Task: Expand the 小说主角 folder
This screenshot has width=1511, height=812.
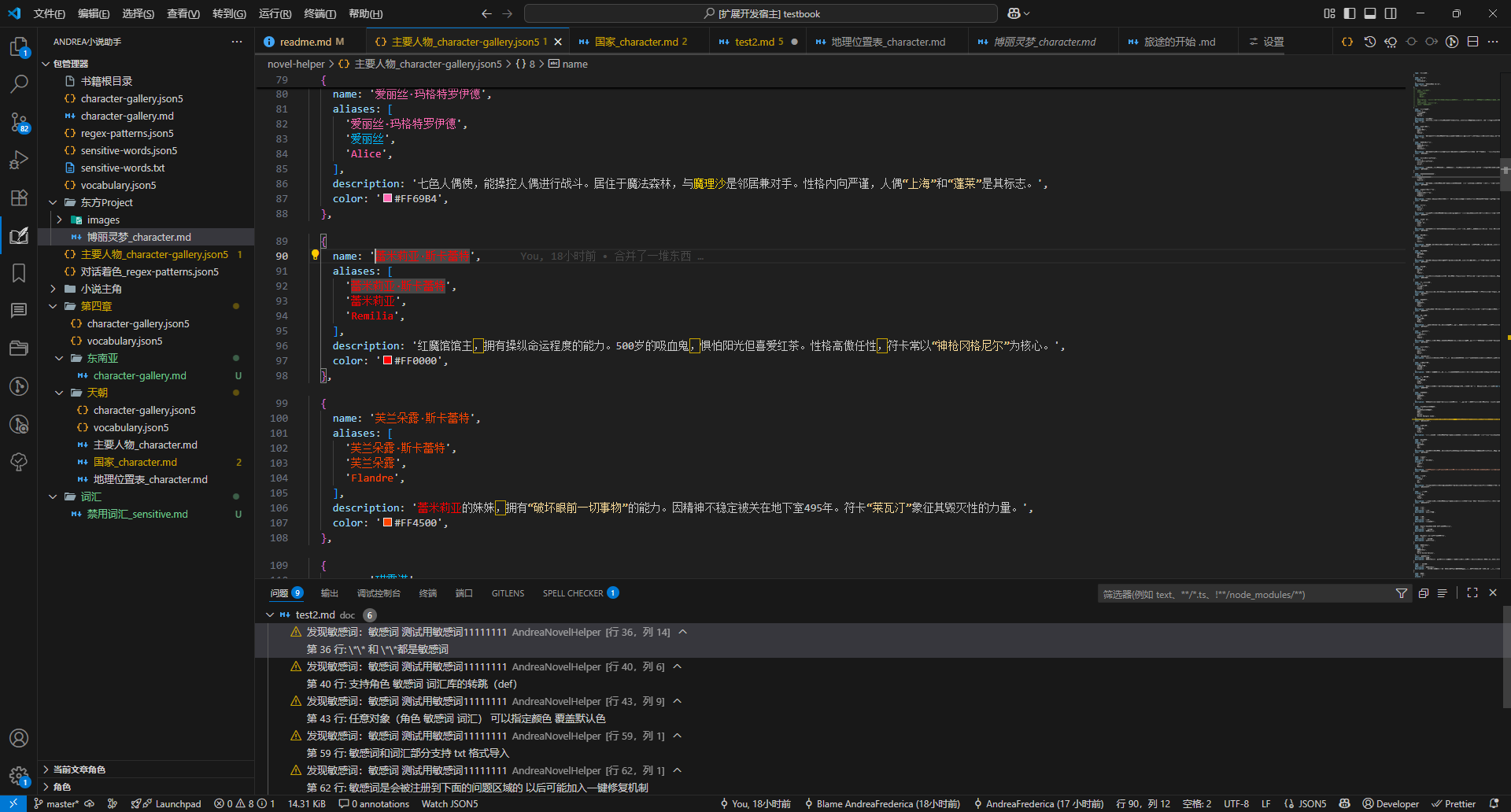Action: [53, 289]
